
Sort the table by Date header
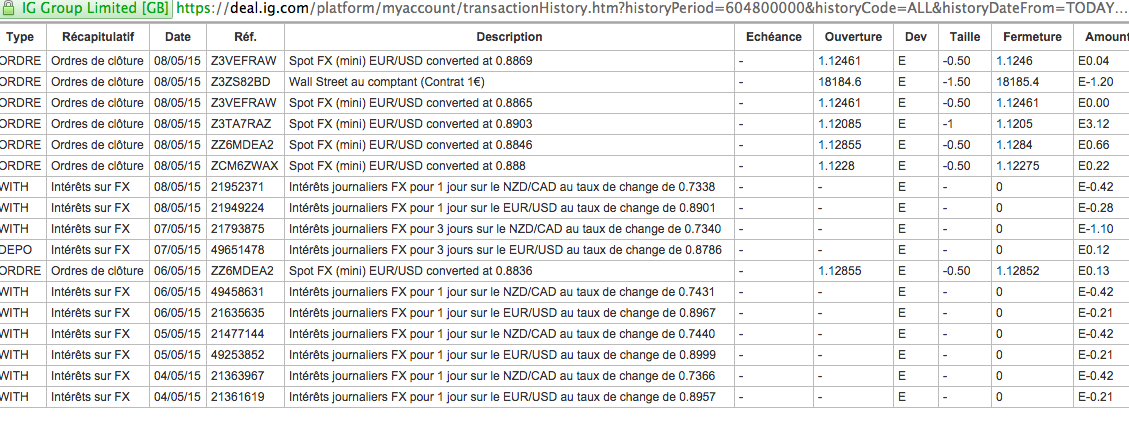click(178, 37)
